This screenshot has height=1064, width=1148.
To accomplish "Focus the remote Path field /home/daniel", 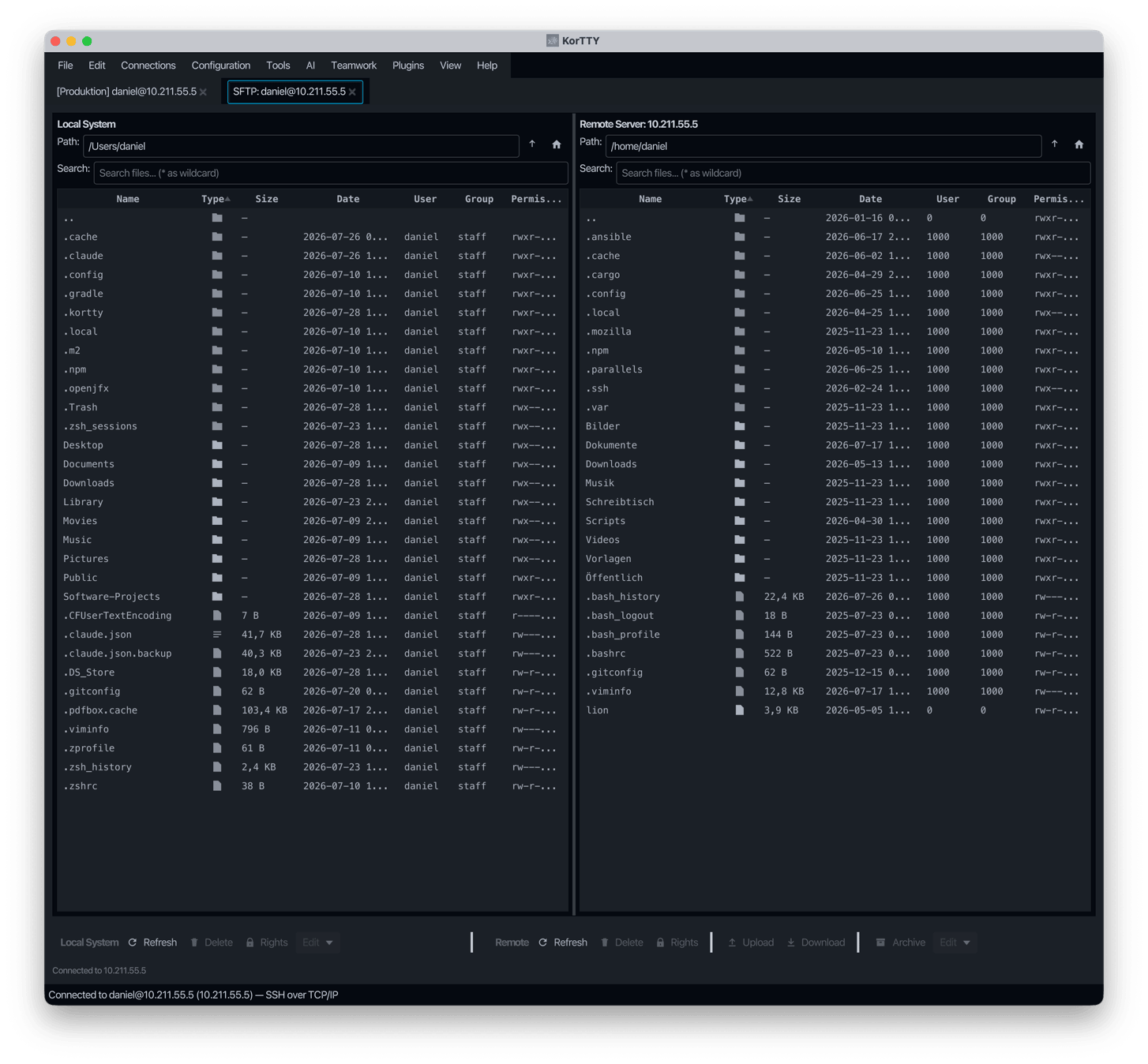I will click(823, 146).
